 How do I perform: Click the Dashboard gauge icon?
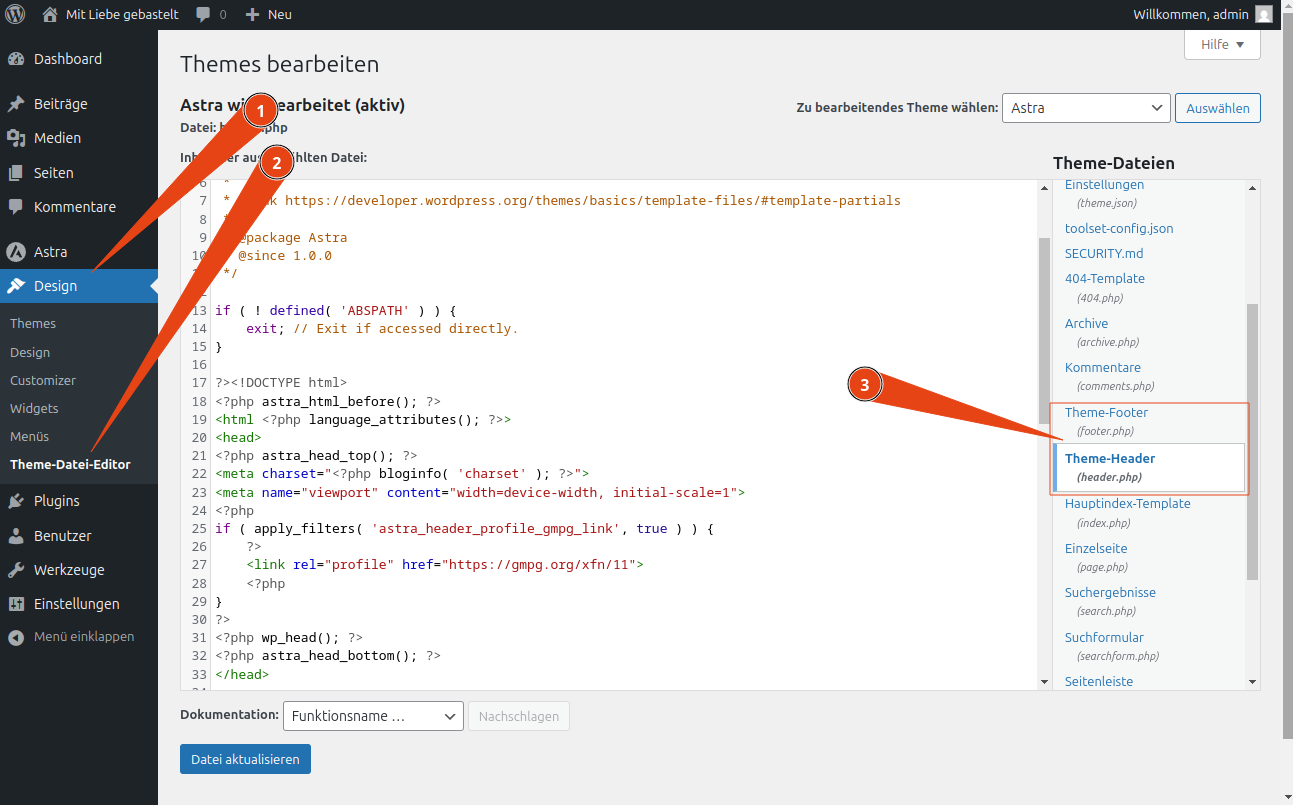[16, 59]
